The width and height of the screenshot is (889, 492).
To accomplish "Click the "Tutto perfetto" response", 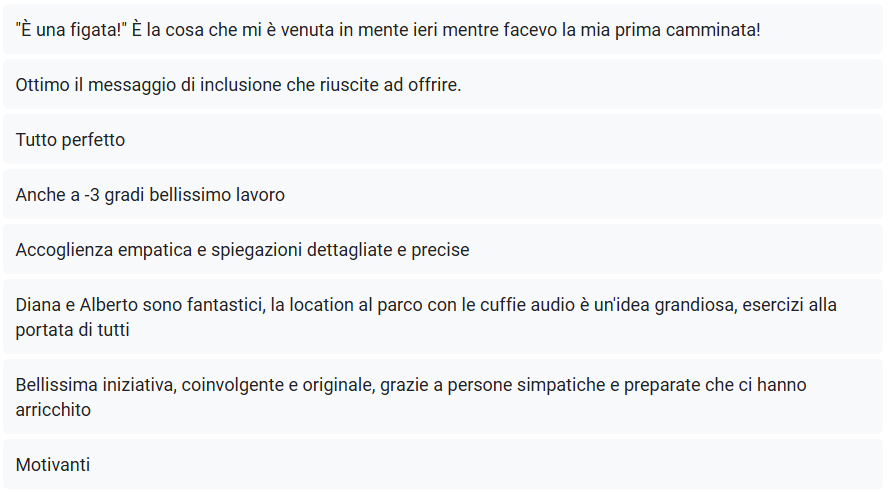I will 444,140.
